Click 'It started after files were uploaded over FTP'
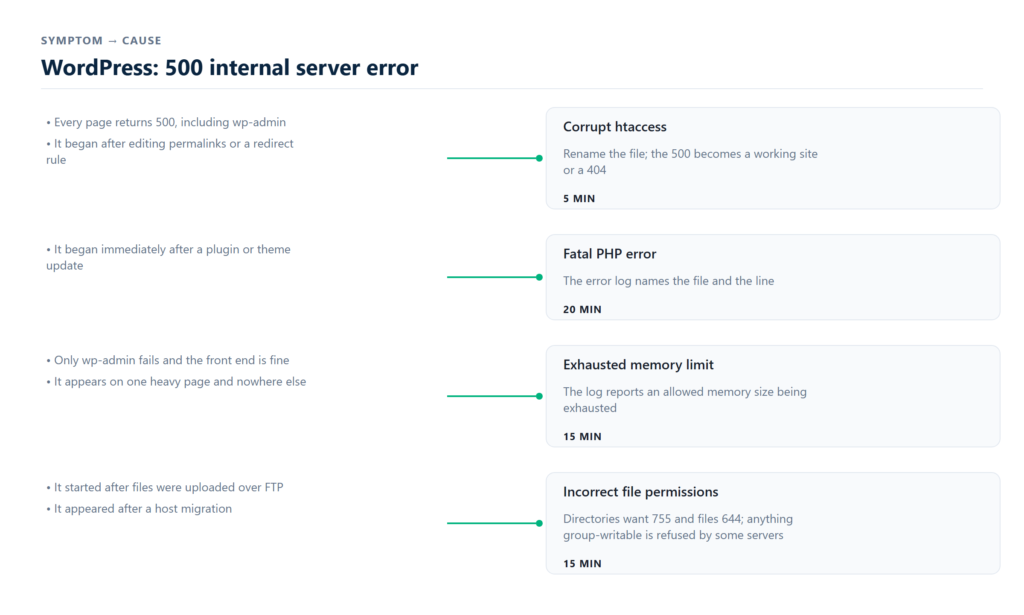 (x=165, y=488)
